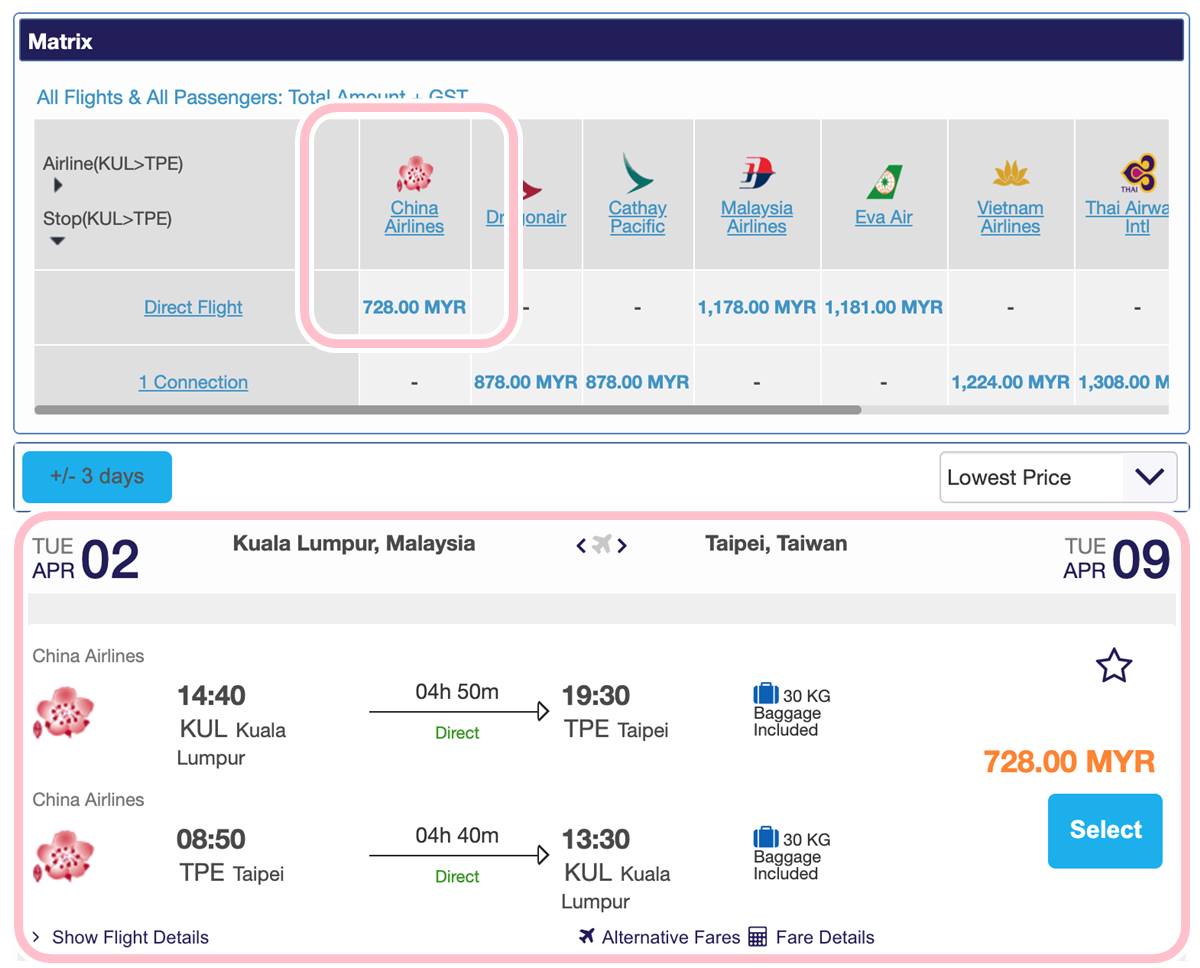Click the 13:30 arrival time

596,839
